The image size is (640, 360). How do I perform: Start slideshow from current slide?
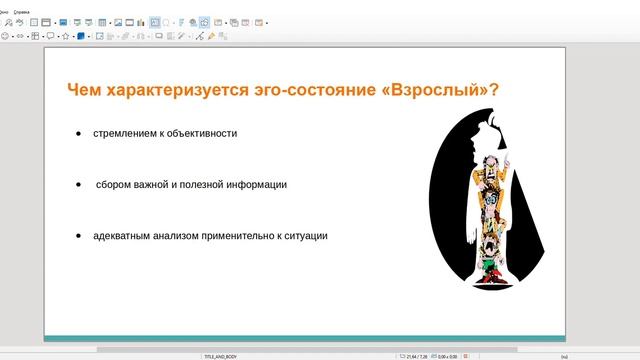coord(89,23)
